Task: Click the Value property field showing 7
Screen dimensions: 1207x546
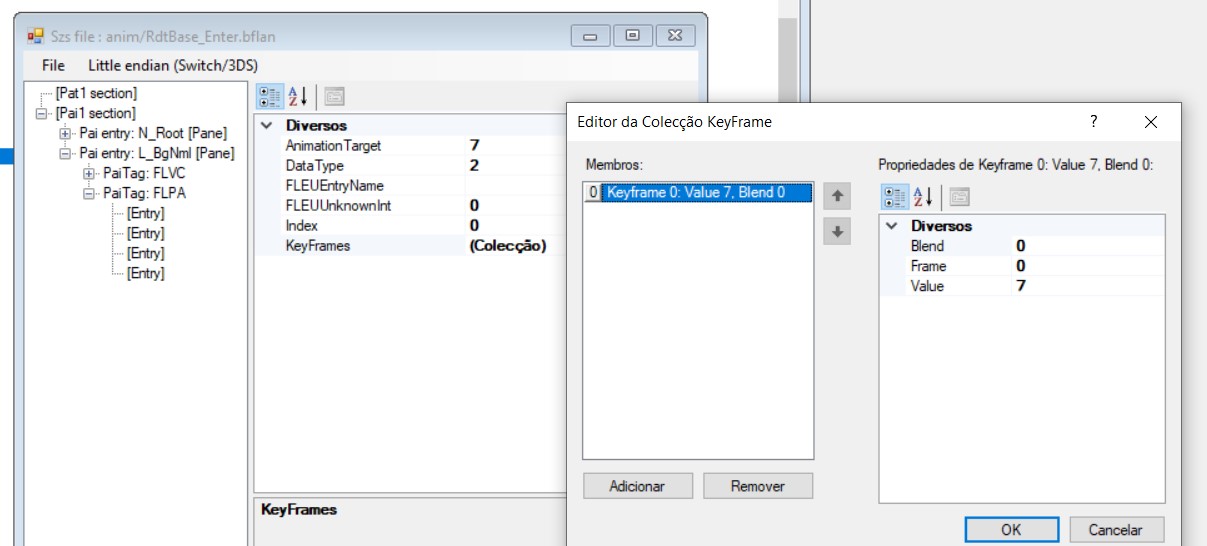Action: [1088, 286]
